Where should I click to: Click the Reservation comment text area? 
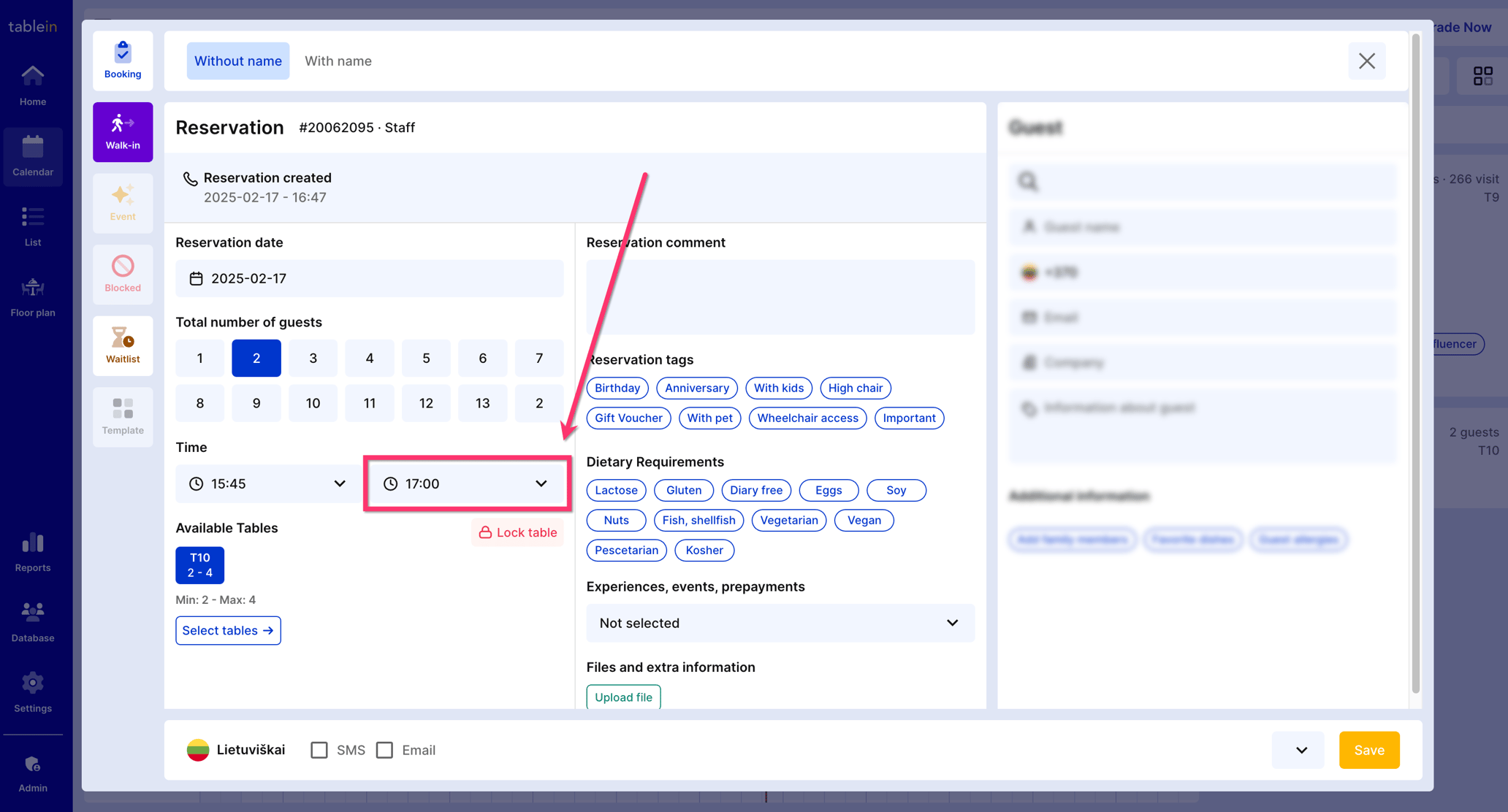[780, 297]
